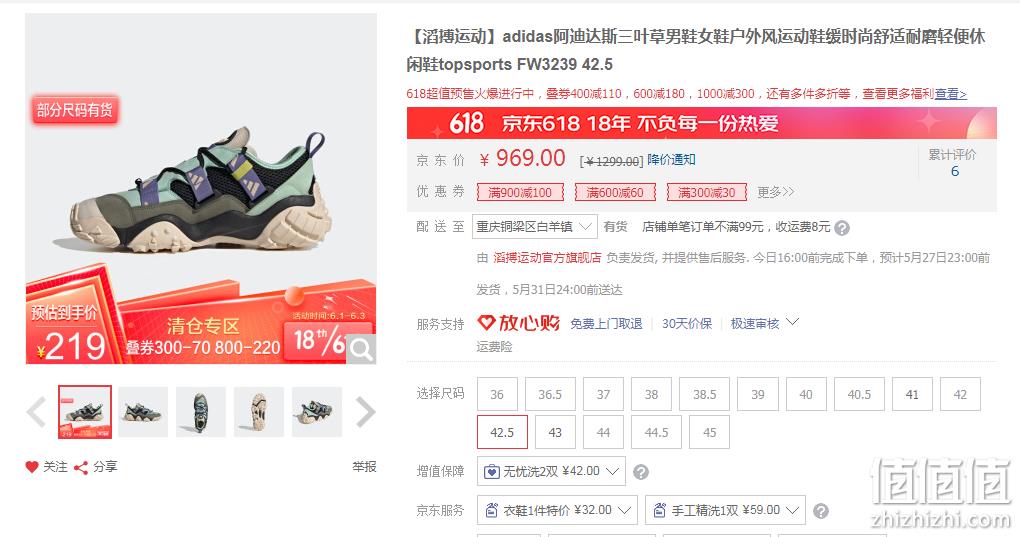Select the sole-view shoe thumbnail

pos(258,412)
